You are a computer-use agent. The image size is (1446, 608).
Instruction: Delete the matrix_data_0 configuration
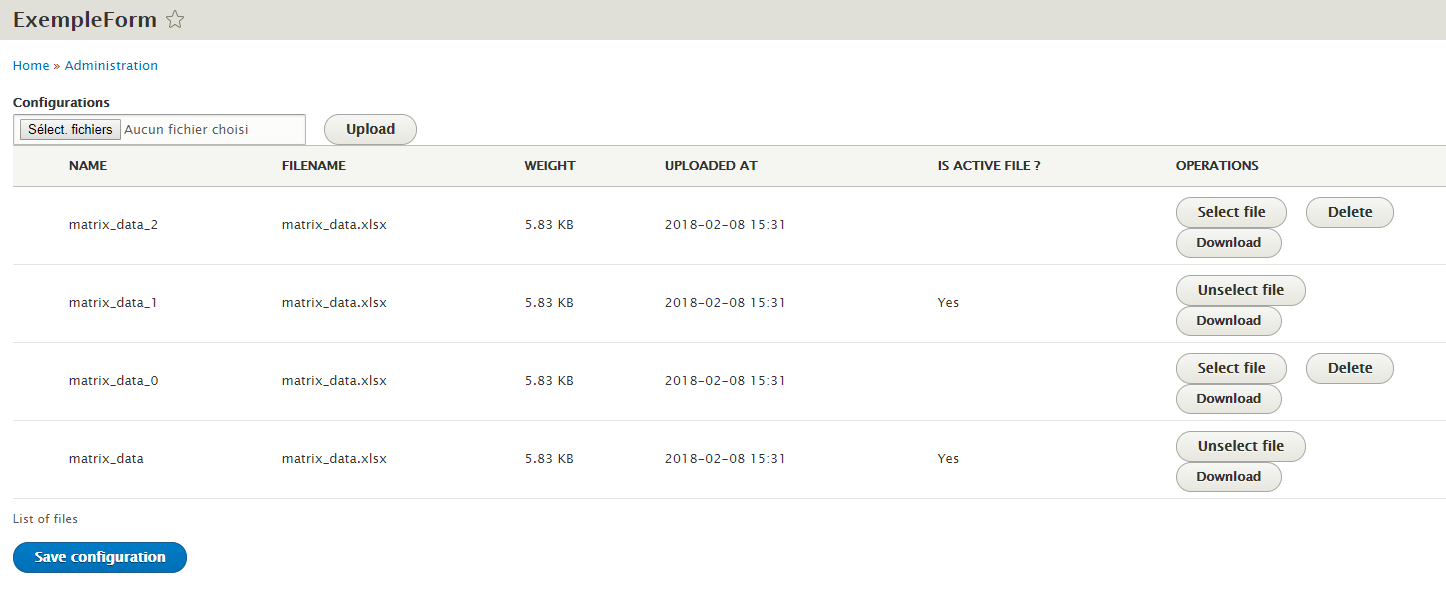coord(1349,368)
